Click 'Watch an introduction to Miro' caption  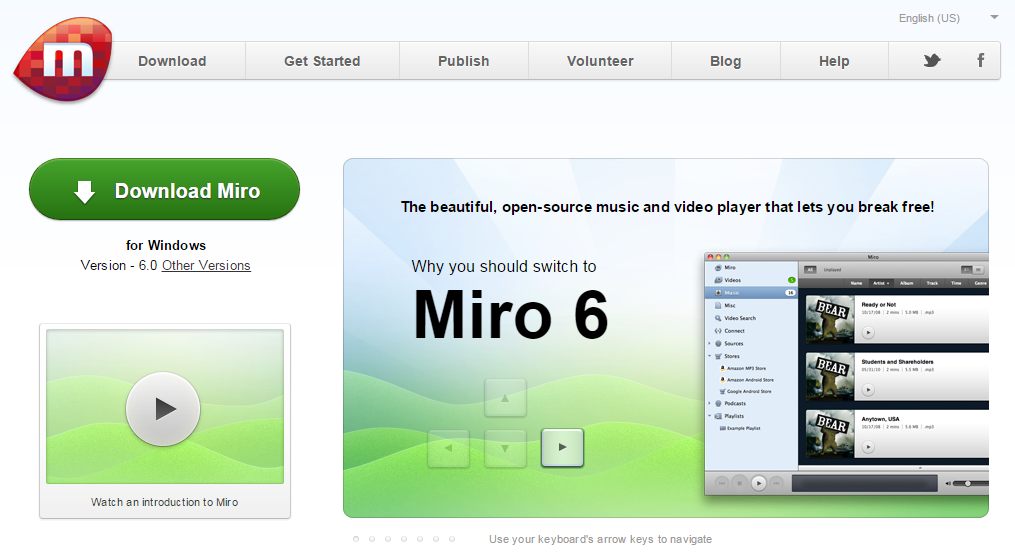click(164, 502)
